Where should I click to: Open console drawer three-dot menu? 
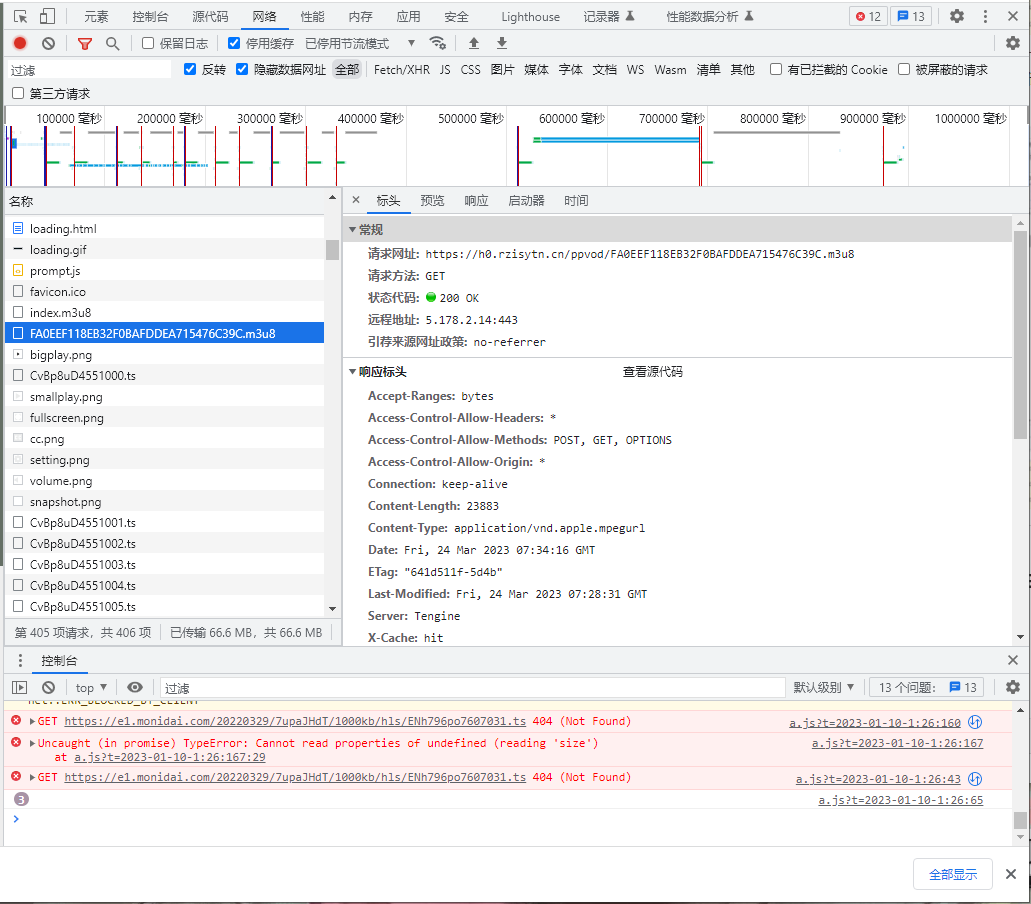point(20,660)
